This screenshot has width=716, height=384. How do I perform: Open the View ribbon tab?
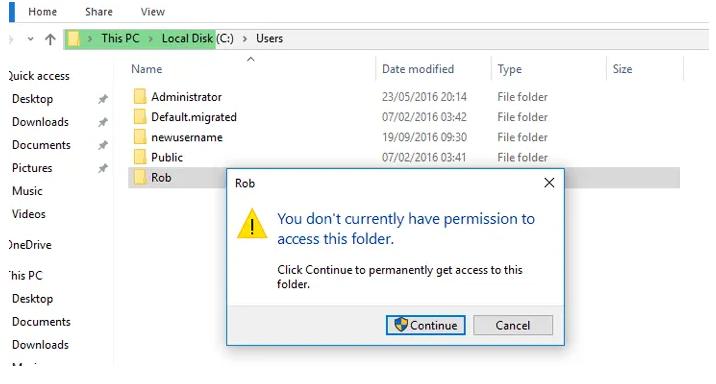click(x=153, y=12)
